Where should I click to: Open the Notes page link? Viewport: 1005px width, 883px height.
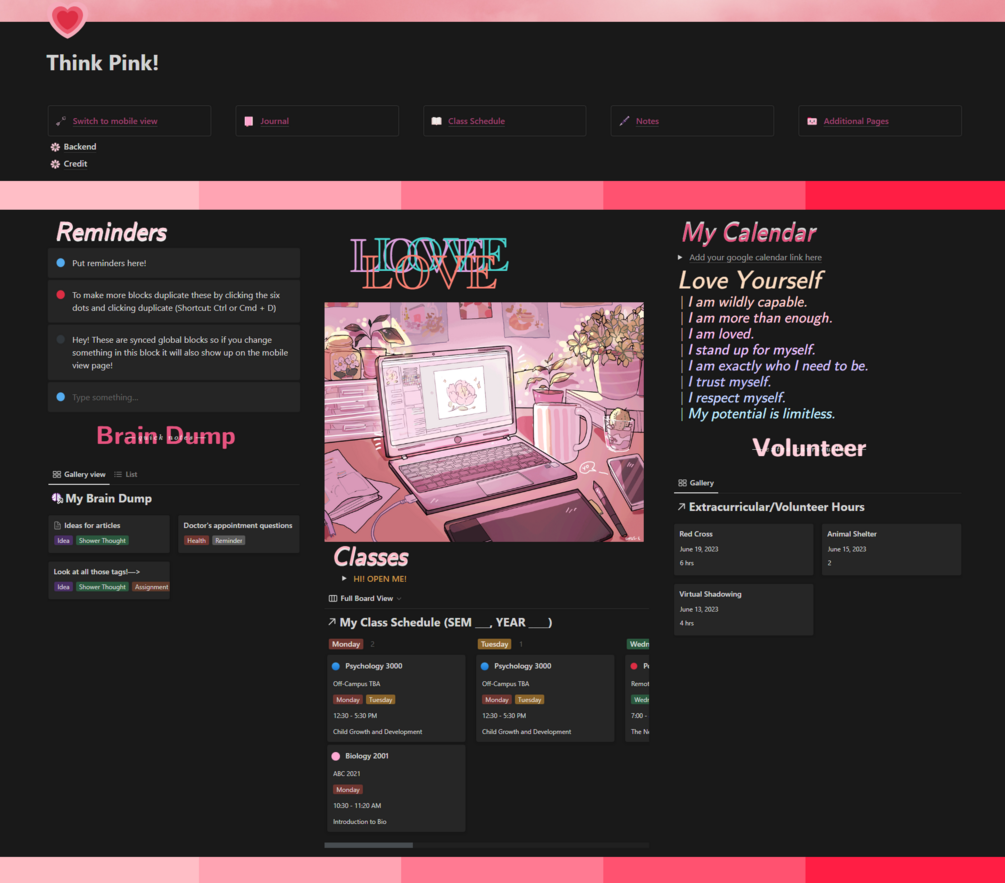click(x=647, y=121)
